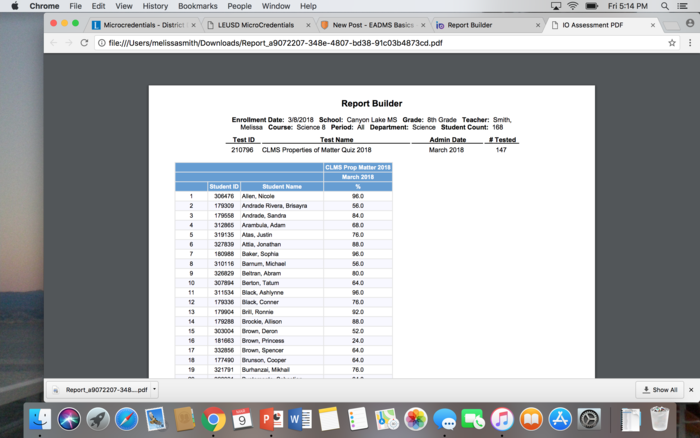Open the Photos app in dock
Screen dimensions: 700x438
coord(416,419)
